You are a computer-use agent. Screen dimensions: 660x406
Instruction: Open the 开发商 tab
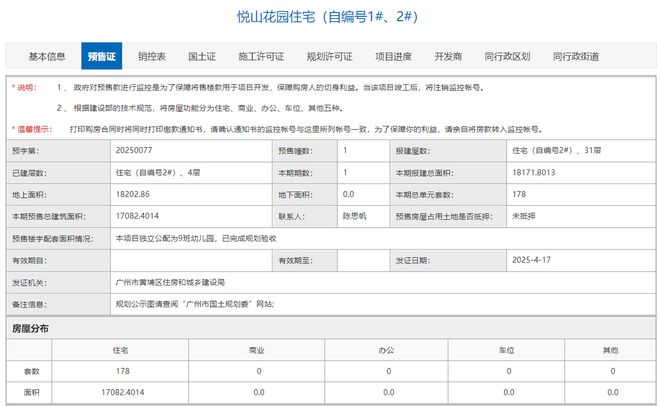point(448,56)
